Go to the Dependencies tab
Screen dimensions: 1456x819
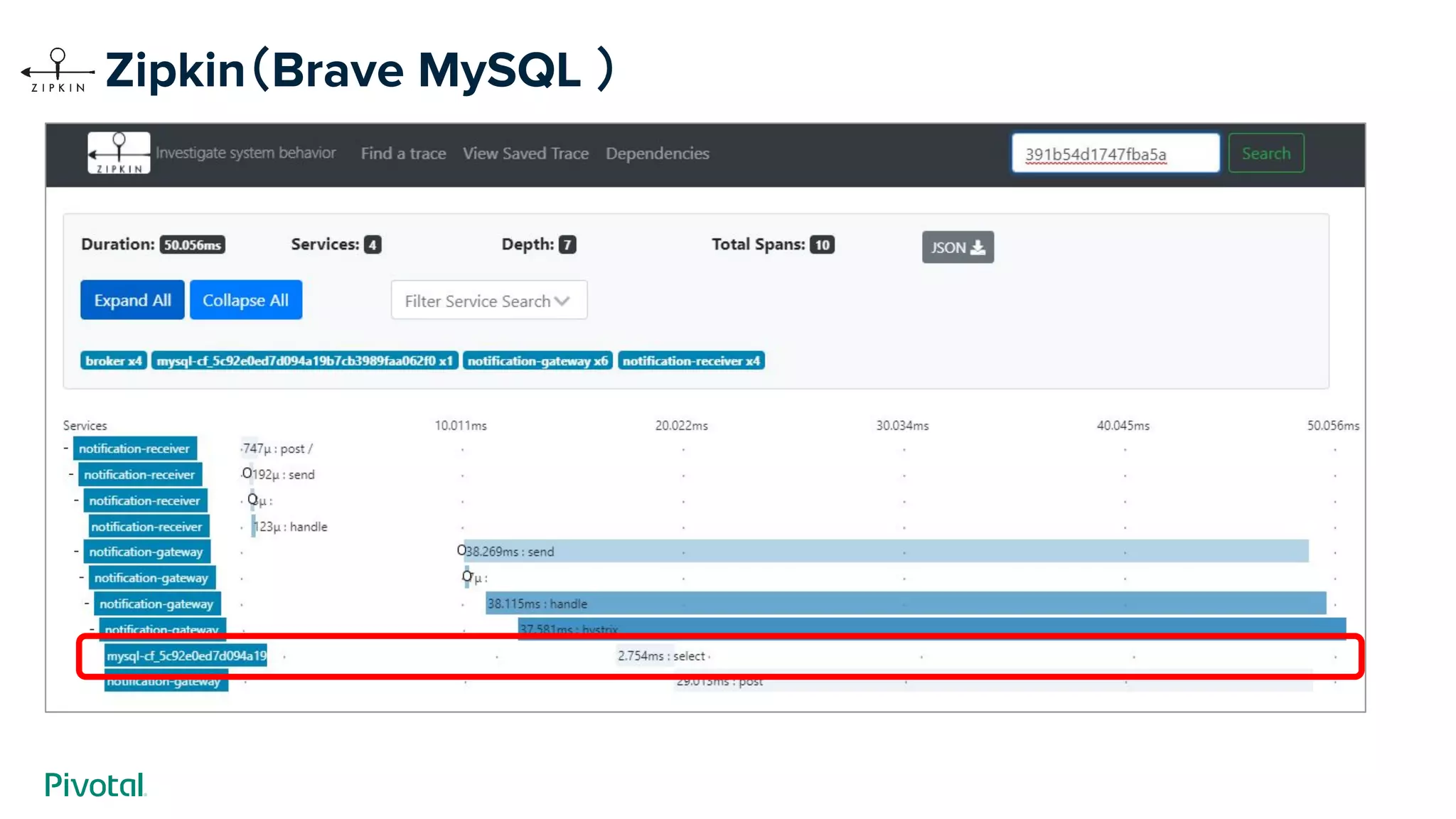click(657, 154)
